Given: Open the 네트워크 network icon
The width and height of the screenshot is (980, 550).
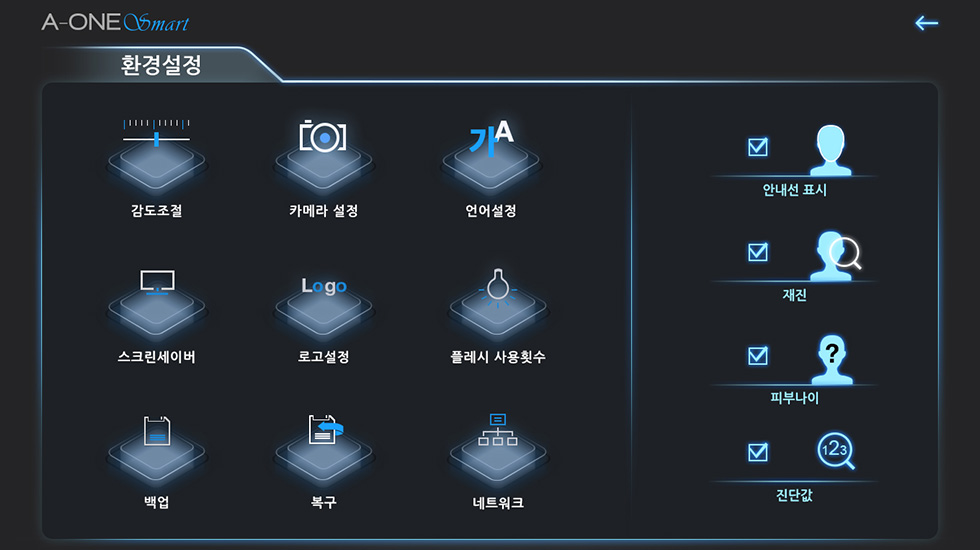Looking at the screenshot, I should [x=498, y=448].
